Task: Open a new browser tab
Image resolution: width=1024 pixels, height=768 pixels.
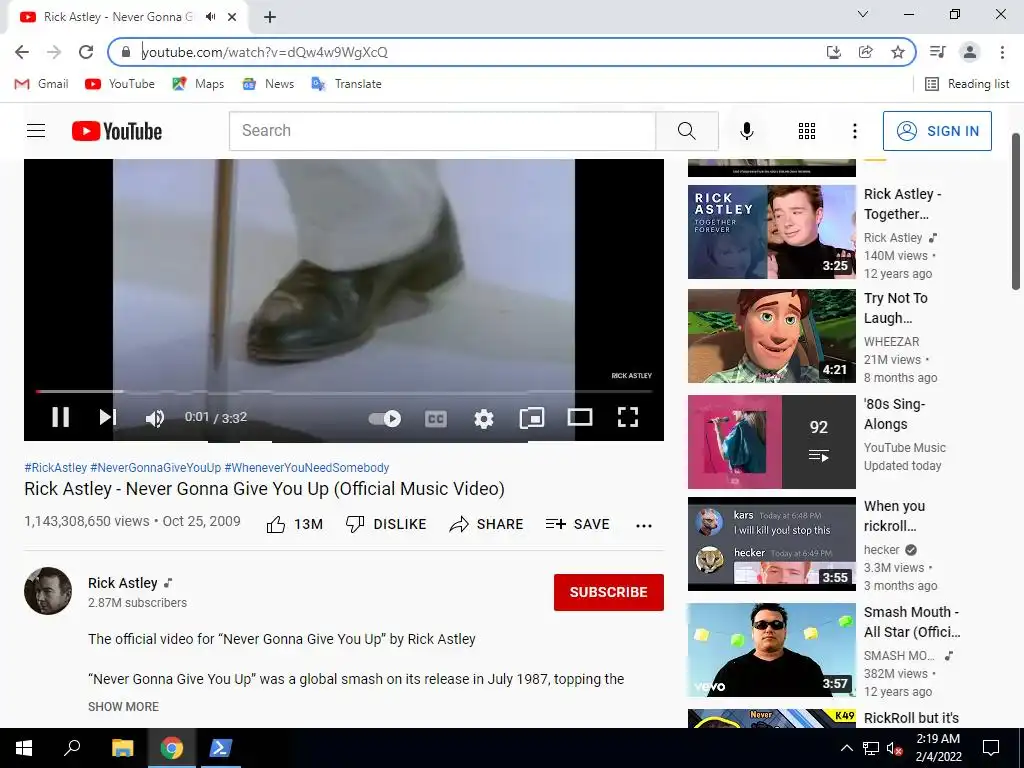Action: (270, 17)
